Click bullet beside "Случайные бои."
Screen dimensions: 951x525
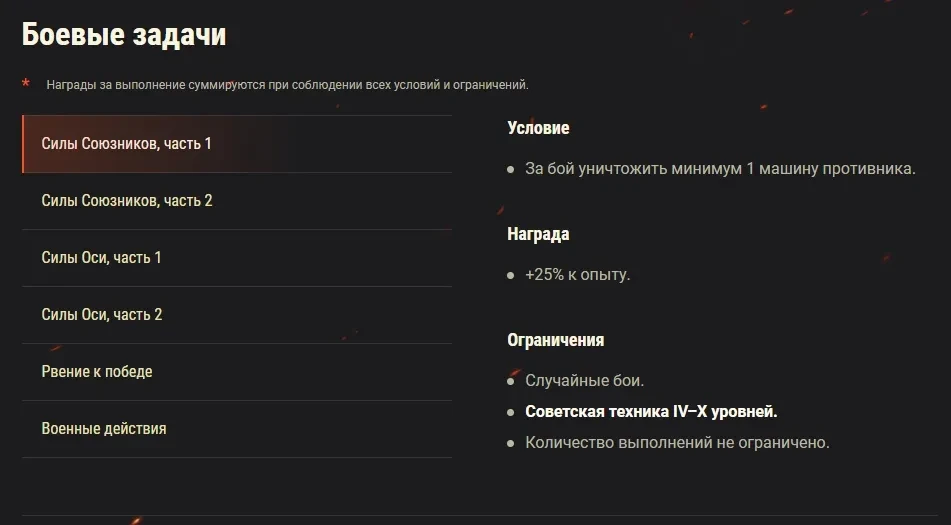(x=511, y=381)
